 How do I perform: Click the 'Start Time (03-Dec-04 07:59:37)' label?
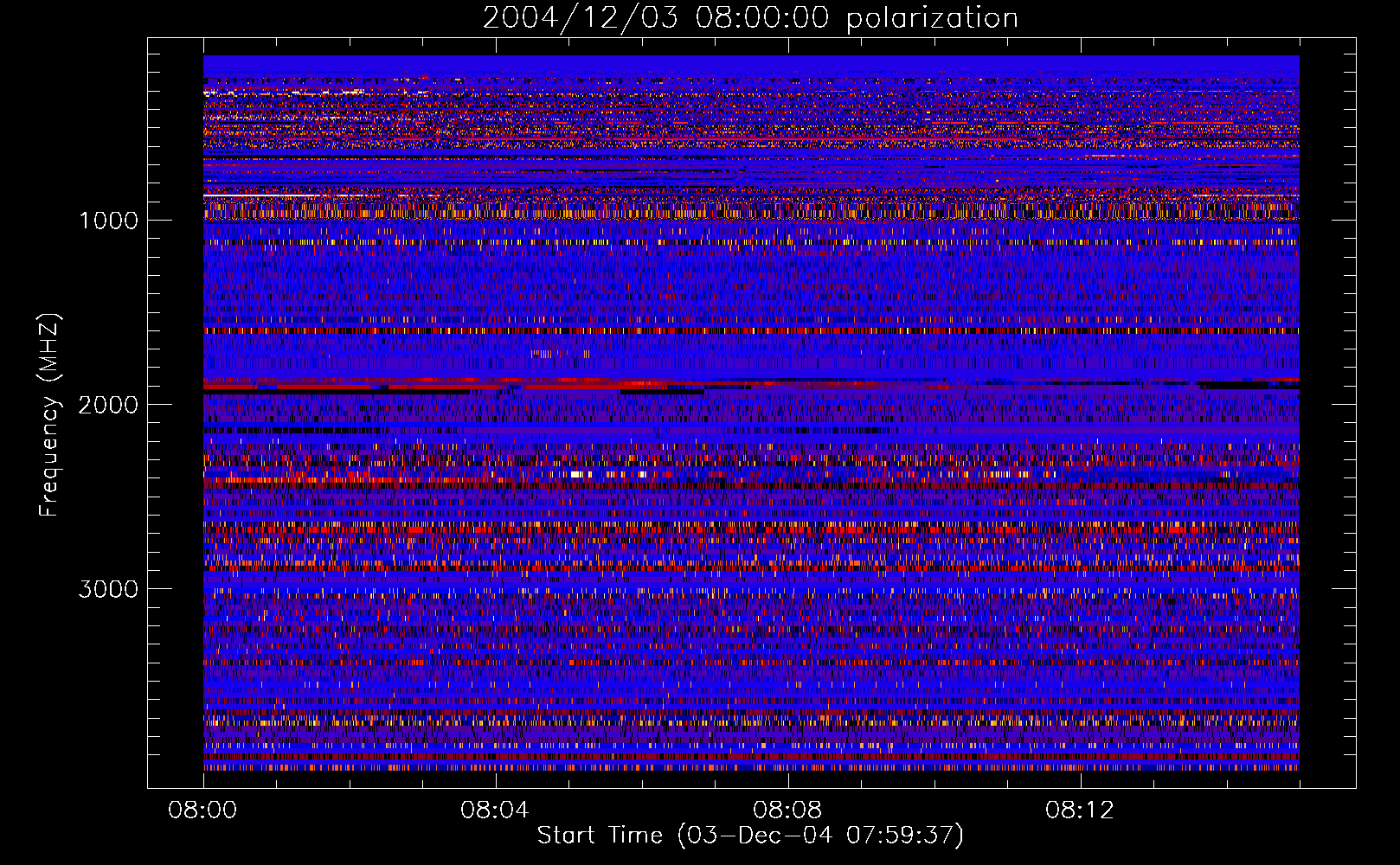click(750, 836)
